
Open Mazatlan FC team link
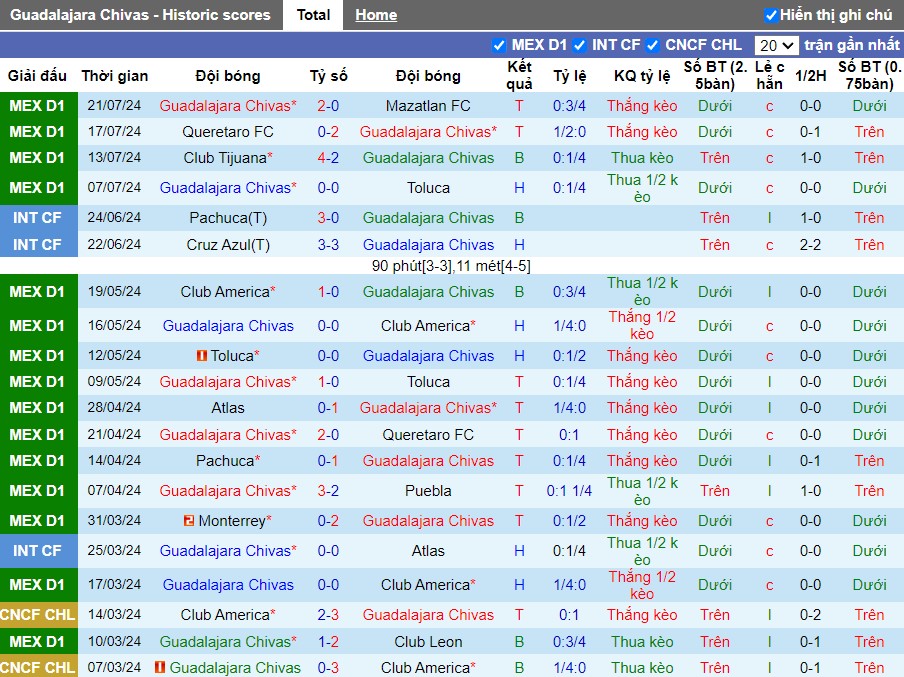click(428, 106)
